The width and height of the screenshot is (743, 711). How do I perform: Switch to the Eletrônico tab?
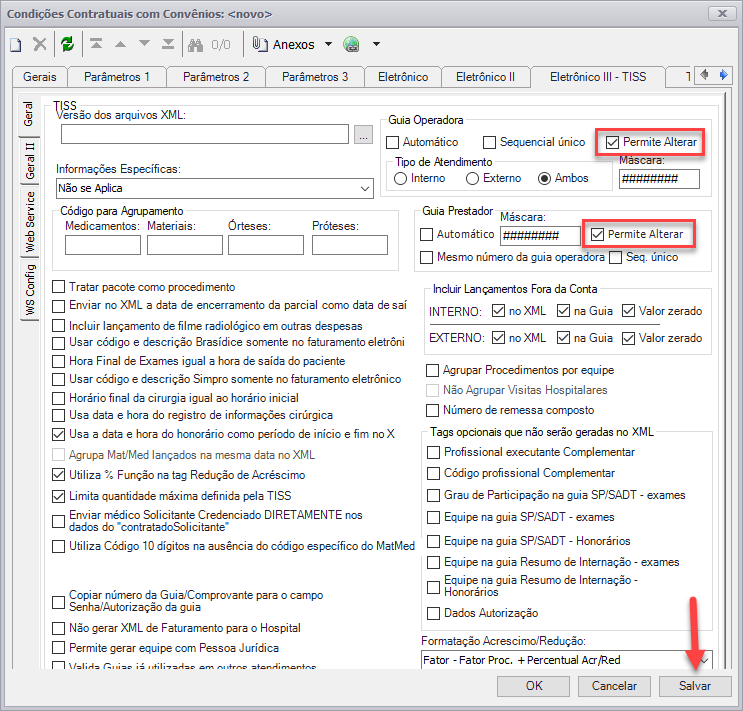click(403, 77)
